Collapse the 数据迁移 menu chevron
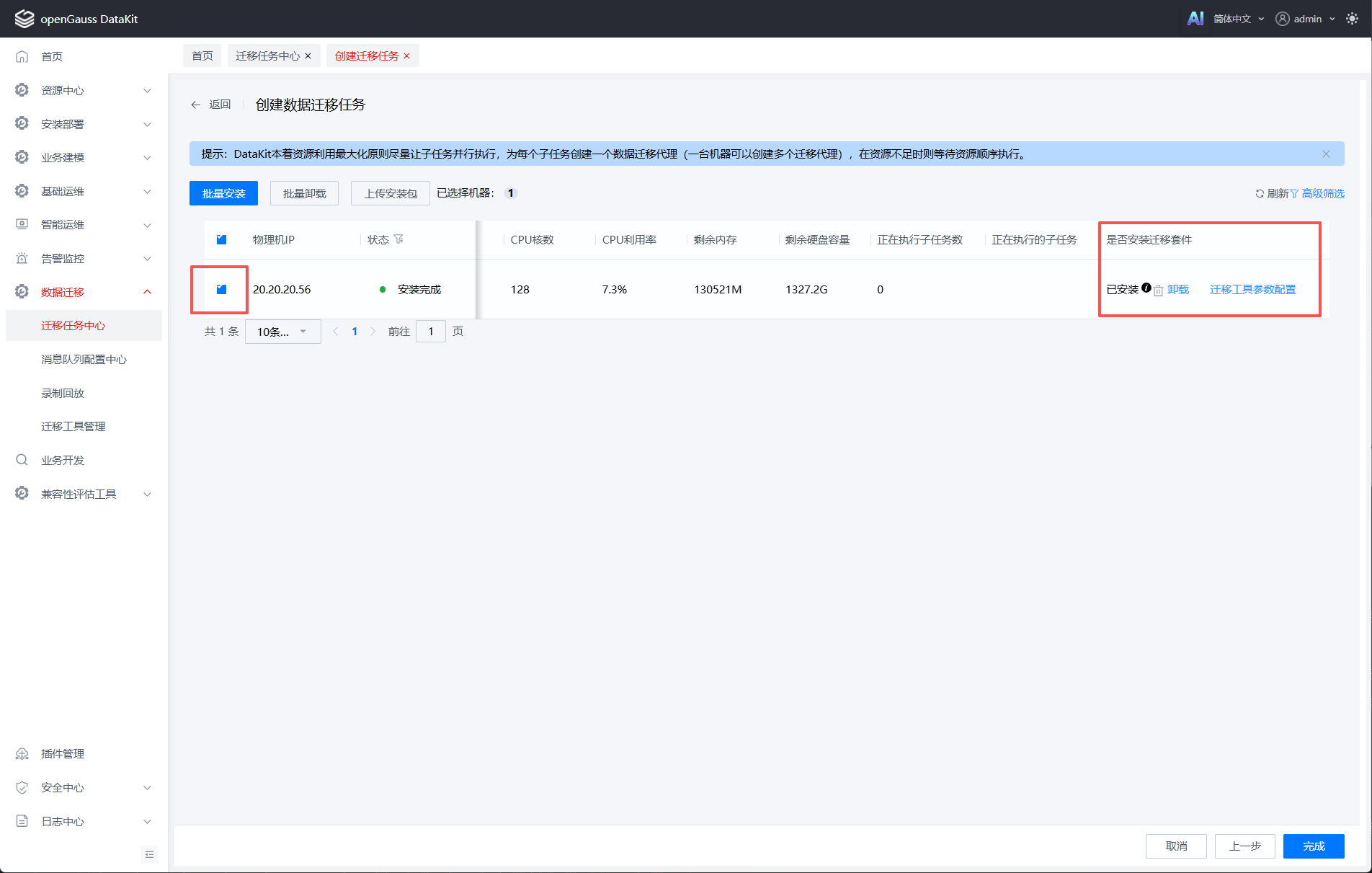Image resolution: width=1372 pixels, height=873 pixels. tap(147, 292)
